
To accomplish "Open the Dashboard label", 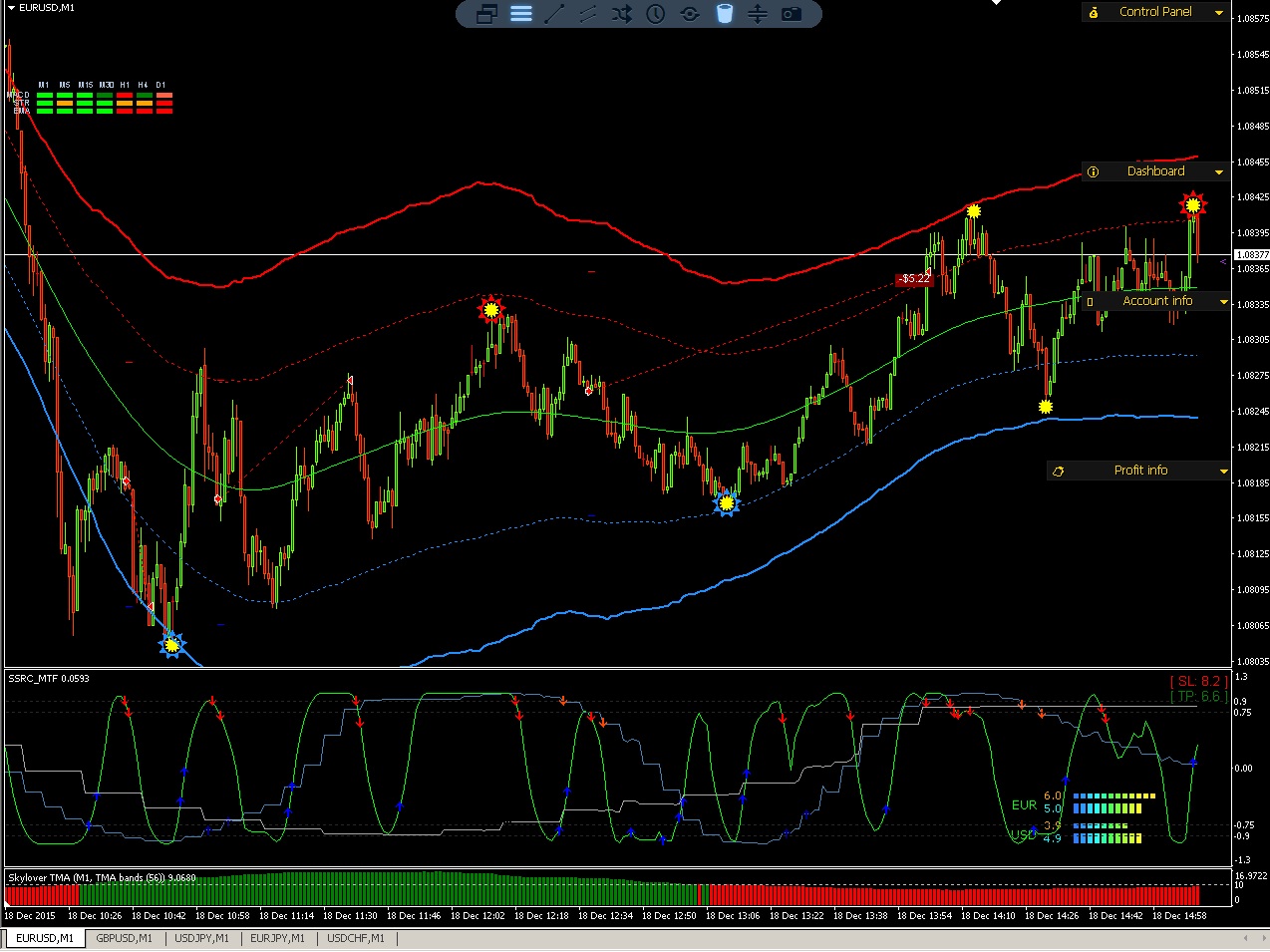I will coord(1155,171).
